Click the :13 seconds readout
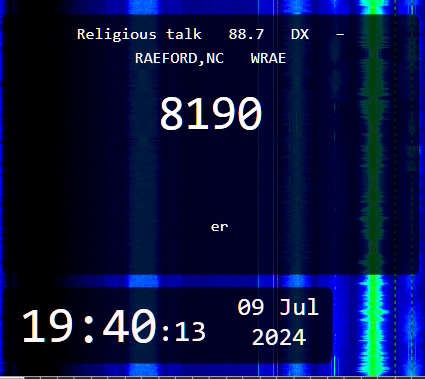Viewport: 425px width, 379px height. [184, 332]
